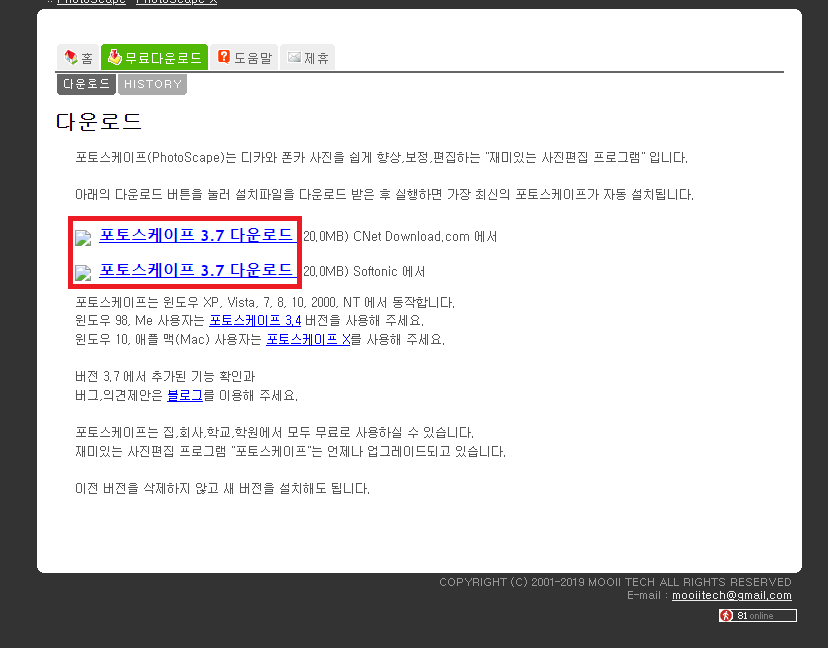
Task: Click the Softonic 포토스케이프 3.7 다운로드 link
Action: [x=196, y=270]
